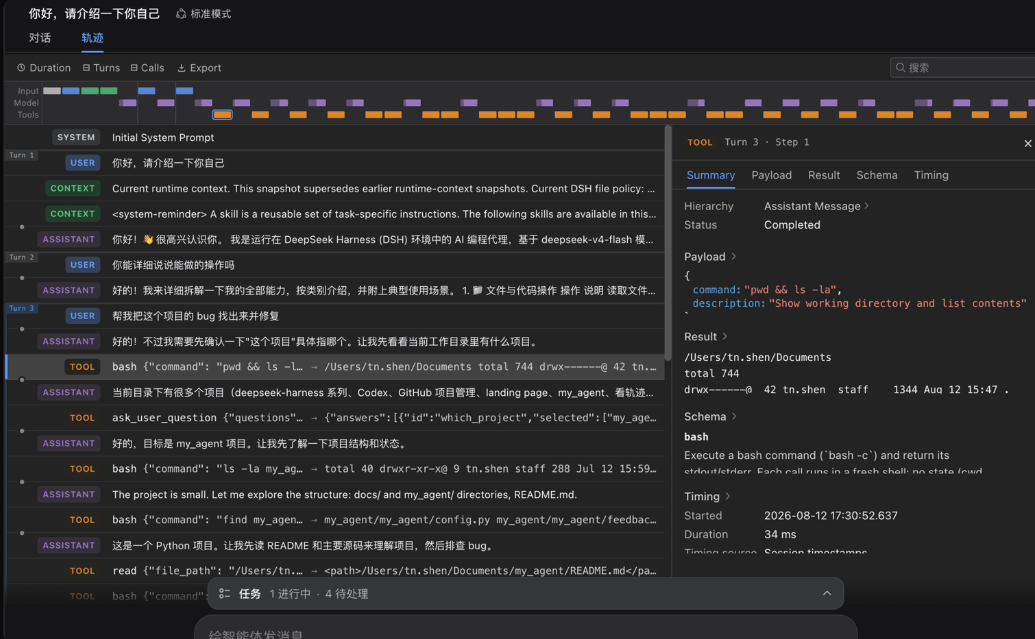Click the magnifier icon in search box
The width and height of the screenshot is (1035, 639).
(x=900, y=67)
